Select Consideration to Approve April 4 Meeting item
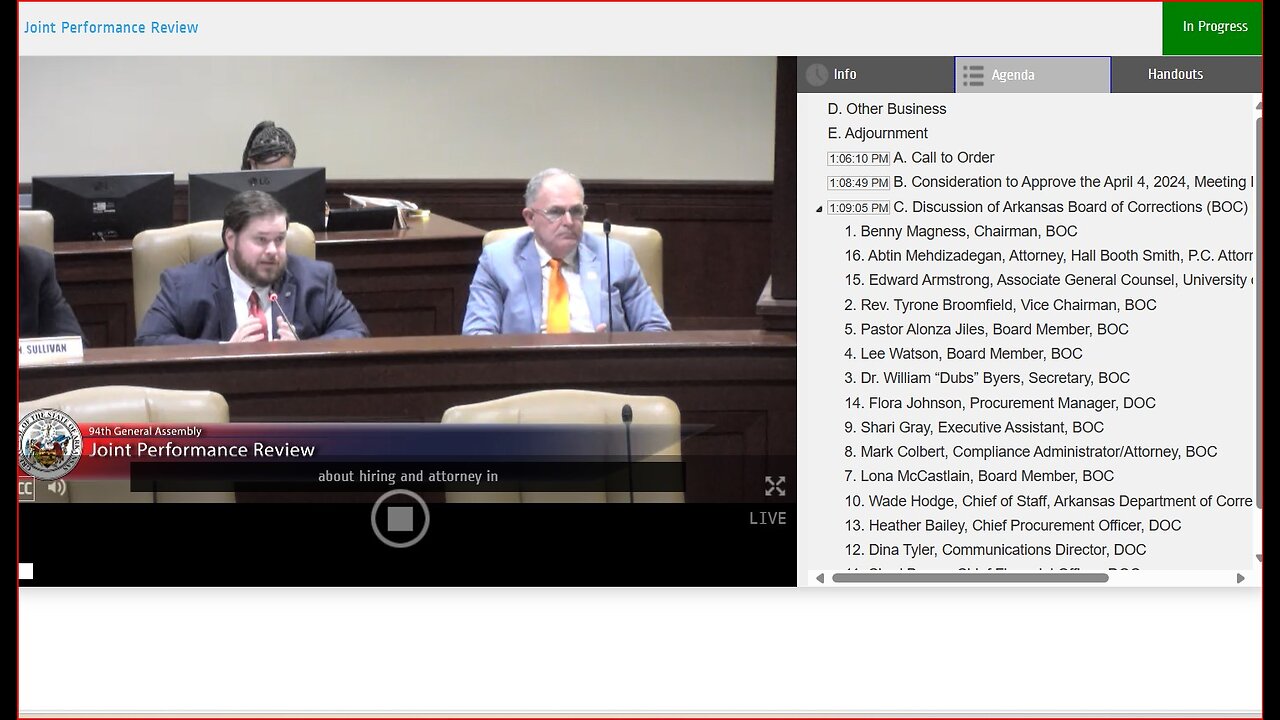Image resolution: width=1280 pixels, height=720 pixels. [1073, 182]
